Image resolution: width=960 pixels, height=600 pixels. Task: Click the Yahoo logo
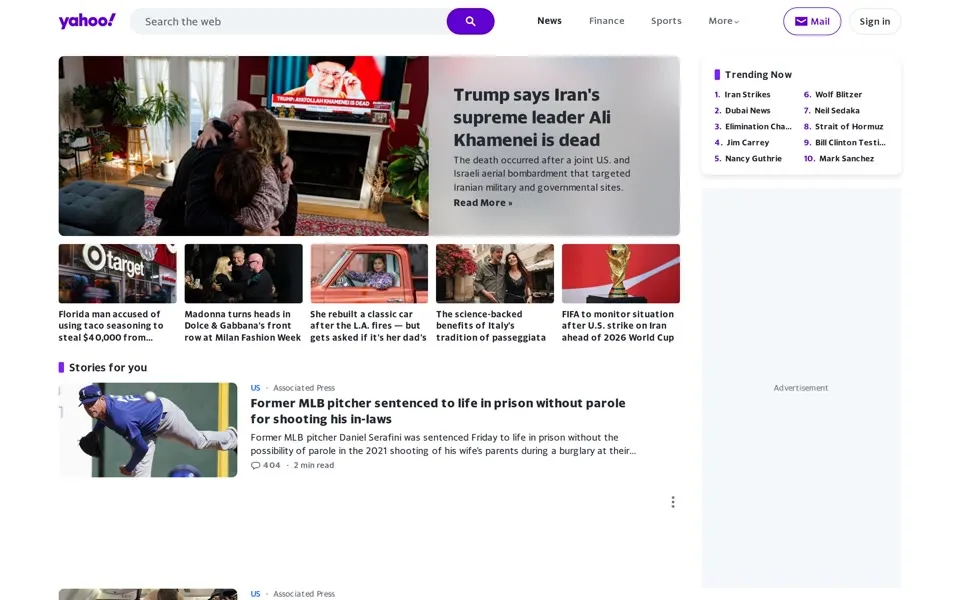87,21
